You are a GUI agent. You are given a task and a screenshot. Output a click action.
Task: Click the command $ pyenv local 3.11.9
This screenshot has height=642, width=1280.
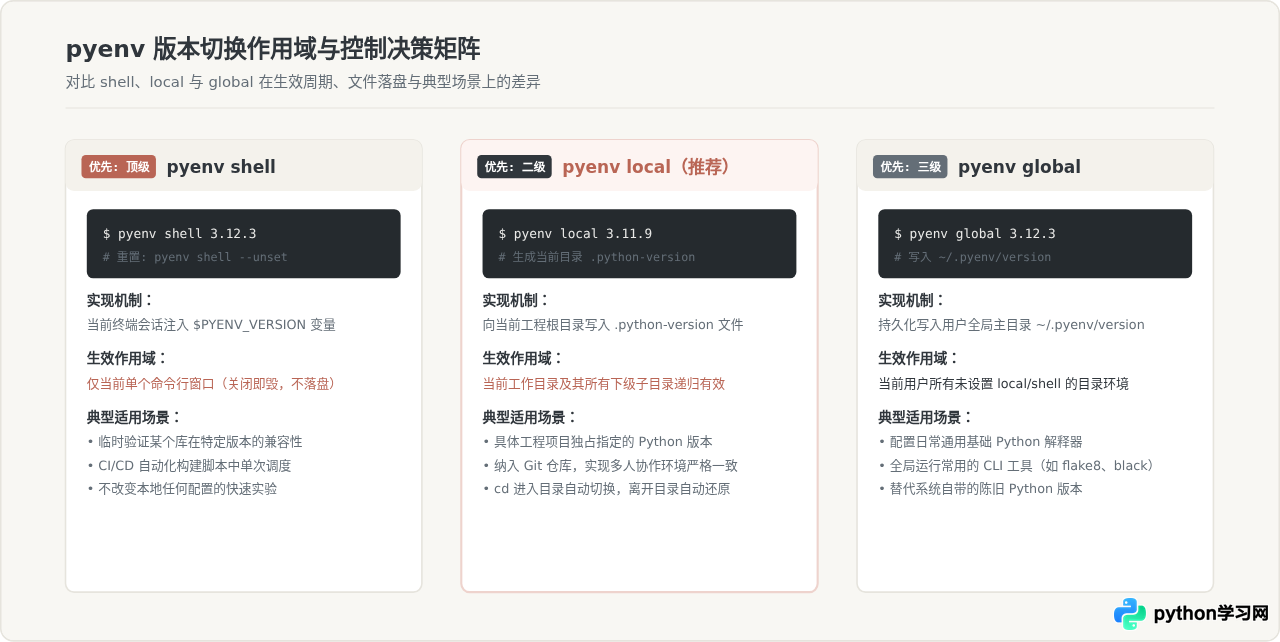pos(575,234)
